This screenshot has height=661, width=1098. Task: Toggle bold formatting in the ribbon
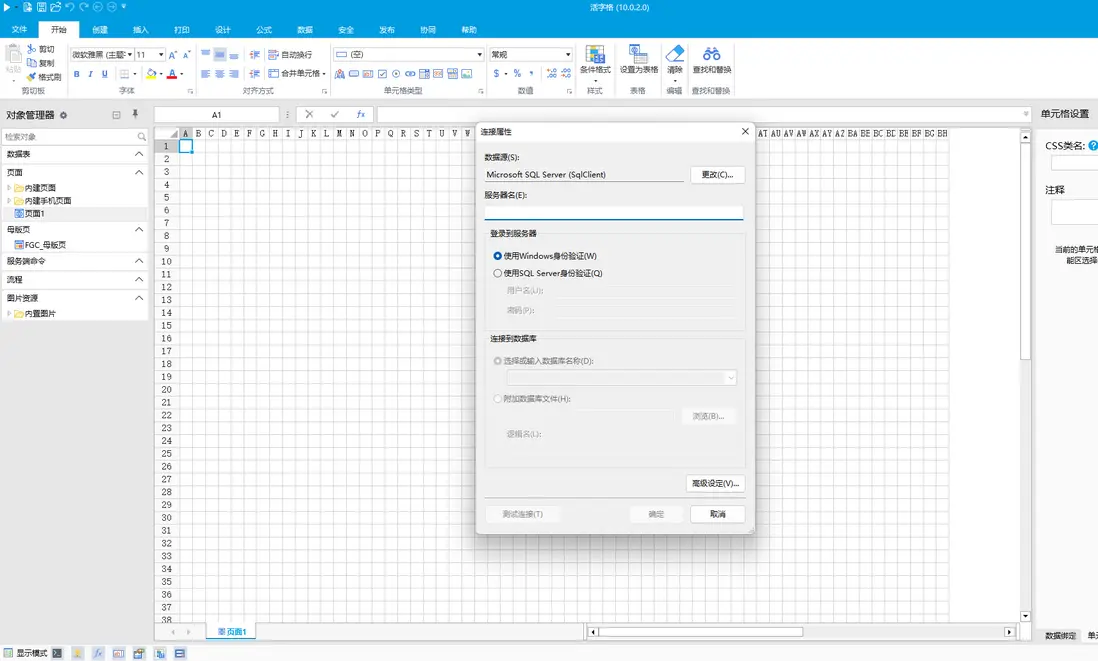point(77,74)
